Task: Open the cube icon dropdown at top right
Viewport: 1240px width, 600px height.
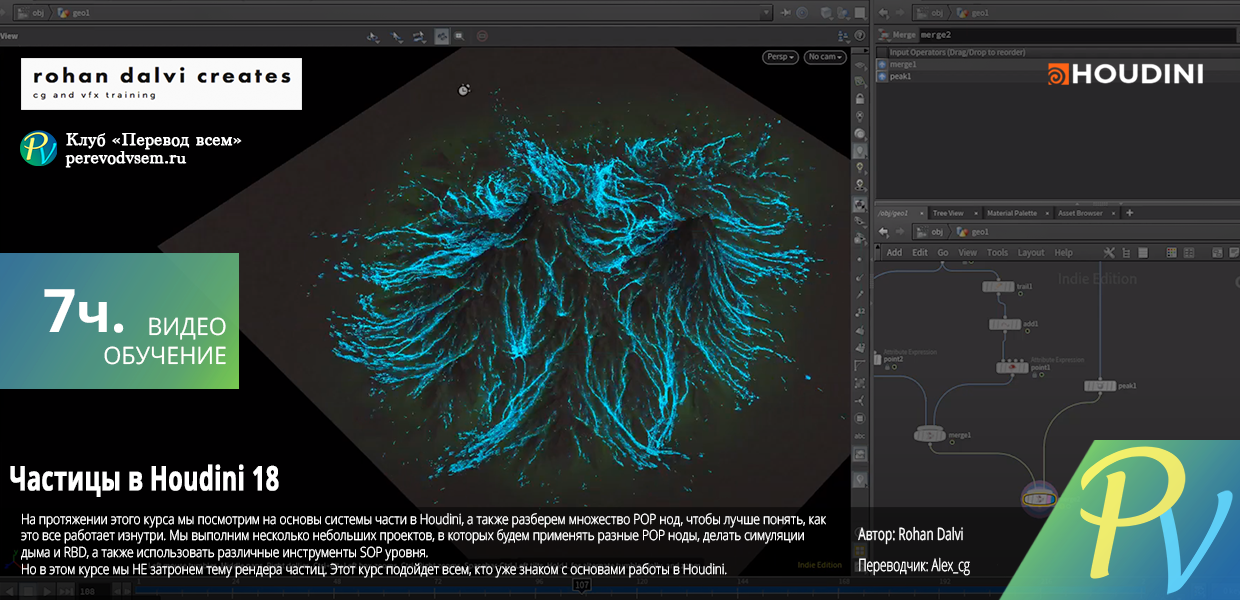Action: pyautogui.click(x=826, y=13)
